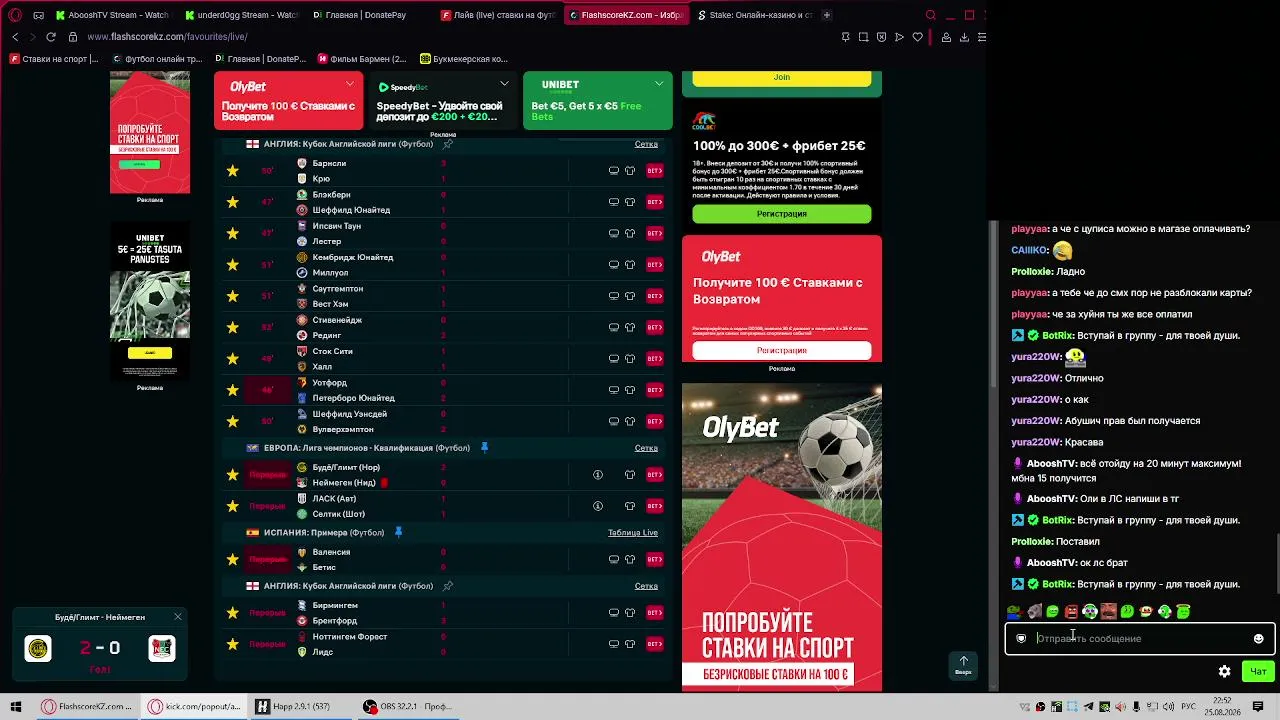This screenshot has height=720, width=1280.
Task: Expand the OlyBet ad banner chevron
Action: coord(349,84)
